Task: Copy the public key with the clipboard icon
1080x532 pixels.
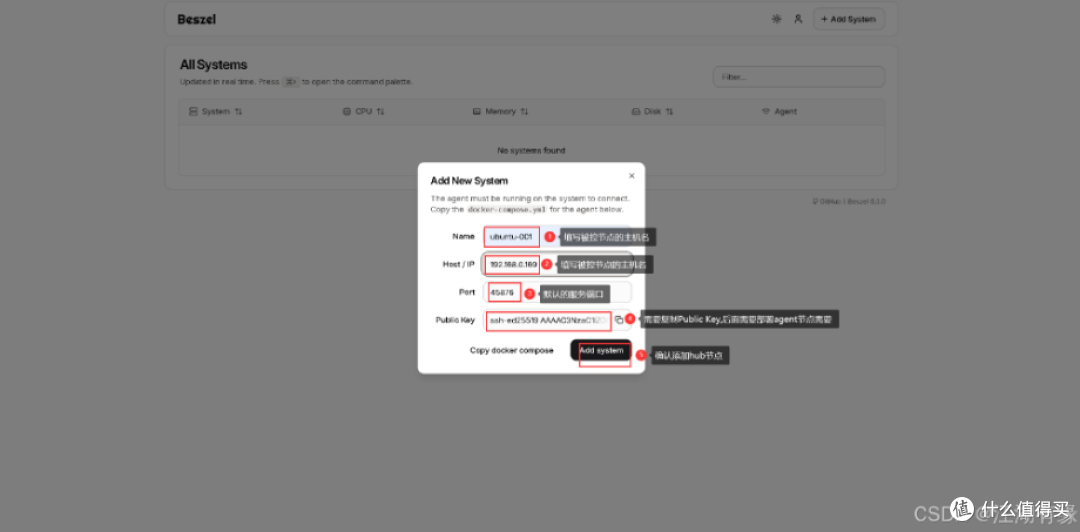Action: pos(619,320)
